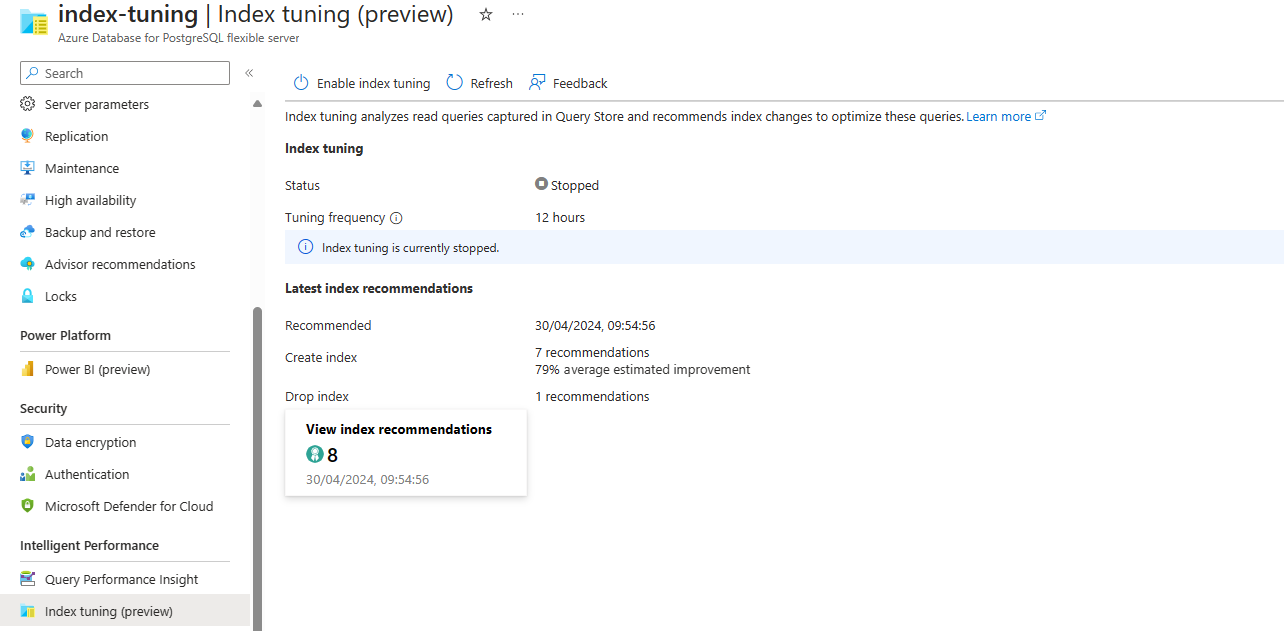Screen dimensions: 1284x631
Task: Collapse the sidebar with the double chevron
Action: (x=249, y=73)
